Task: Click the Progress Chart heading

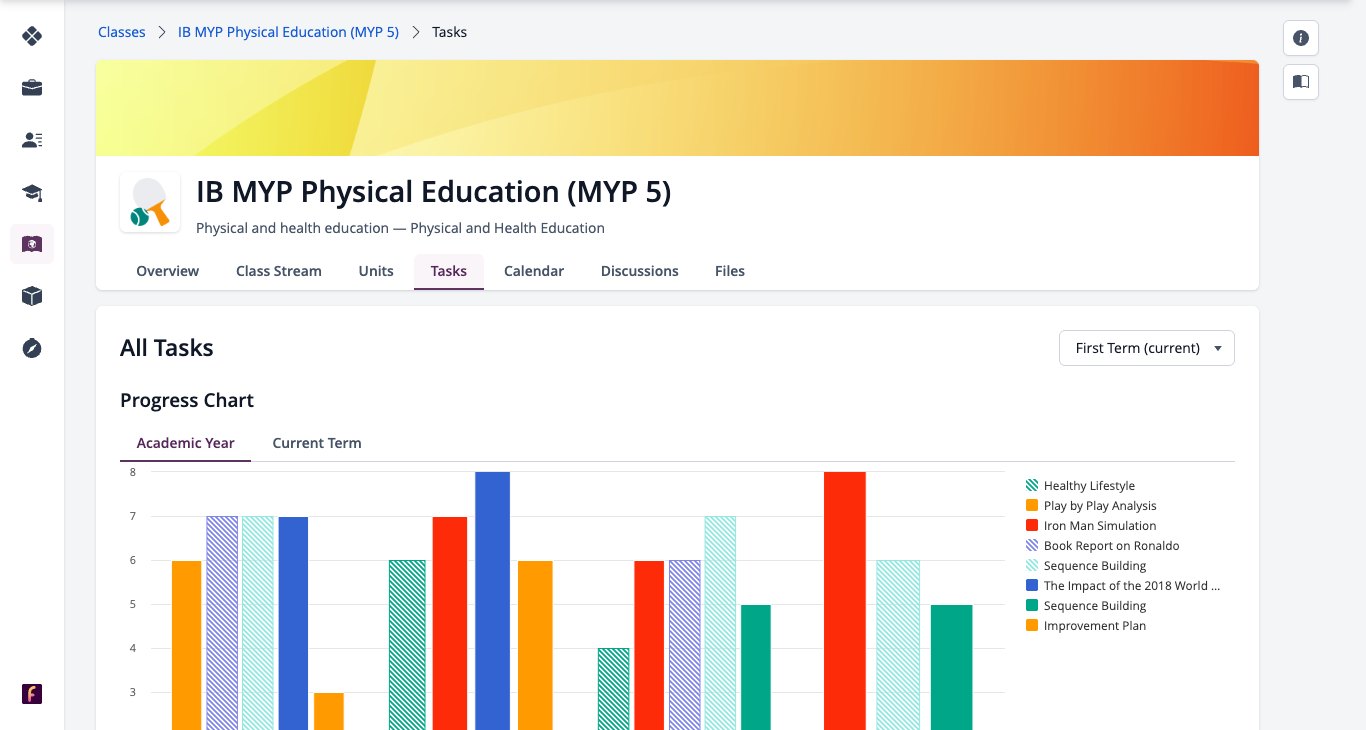Action: click(x=187, y=400)
